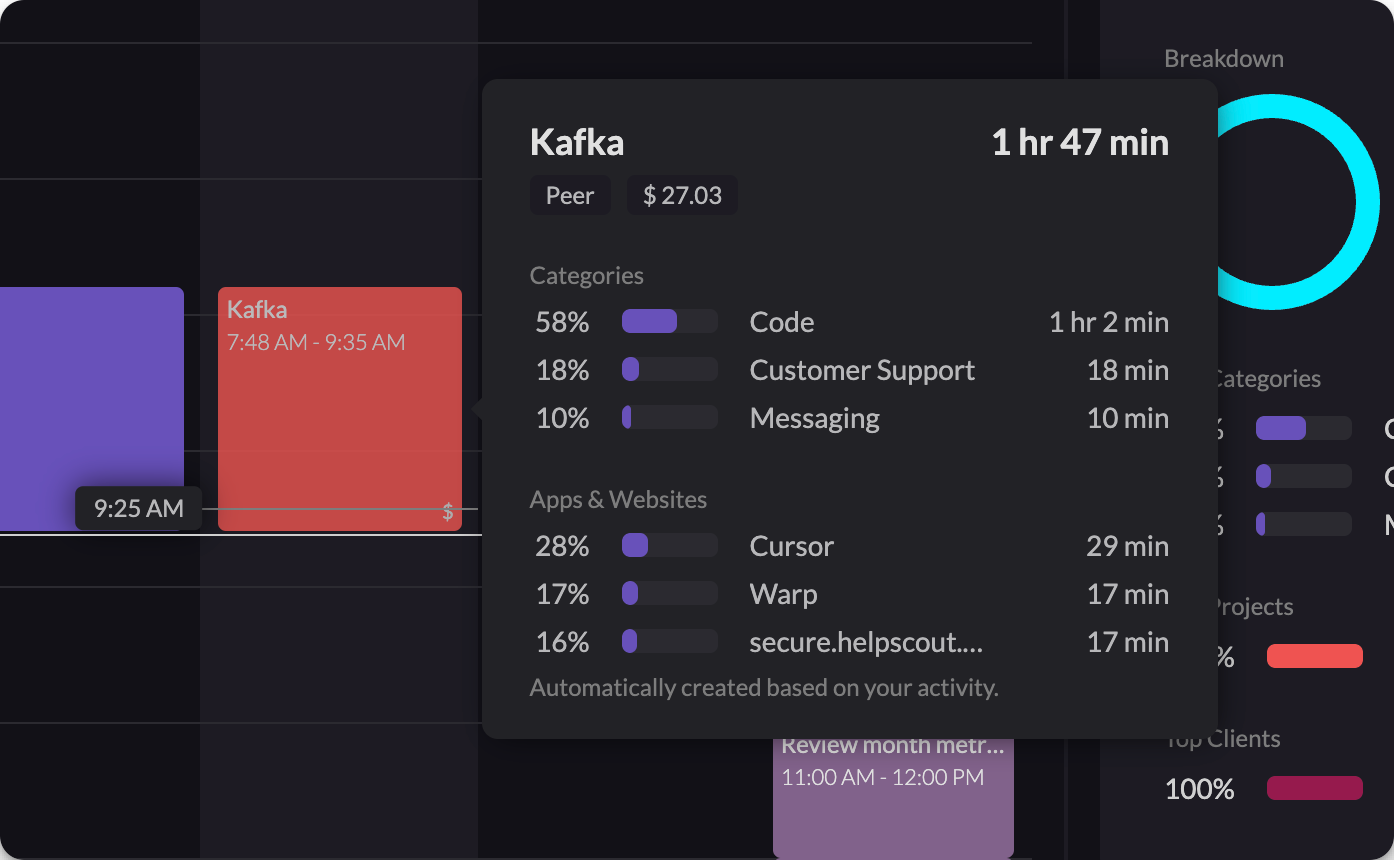Open the secure.helpscout website entry
The width and height of the screenshot is (1394, 860).
(866, 642)
